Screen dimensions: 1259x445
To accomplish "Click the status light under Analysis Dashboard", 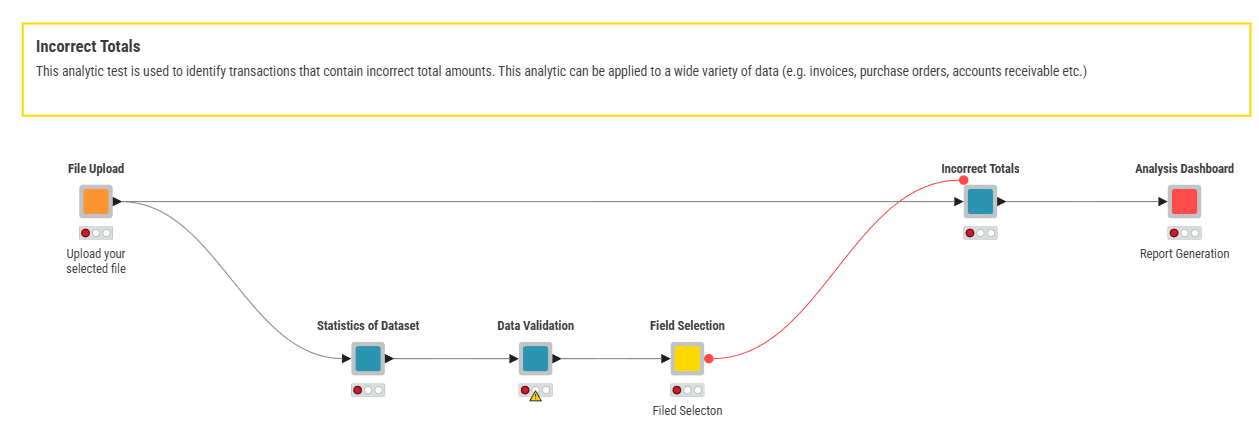I will [1184, 233].
